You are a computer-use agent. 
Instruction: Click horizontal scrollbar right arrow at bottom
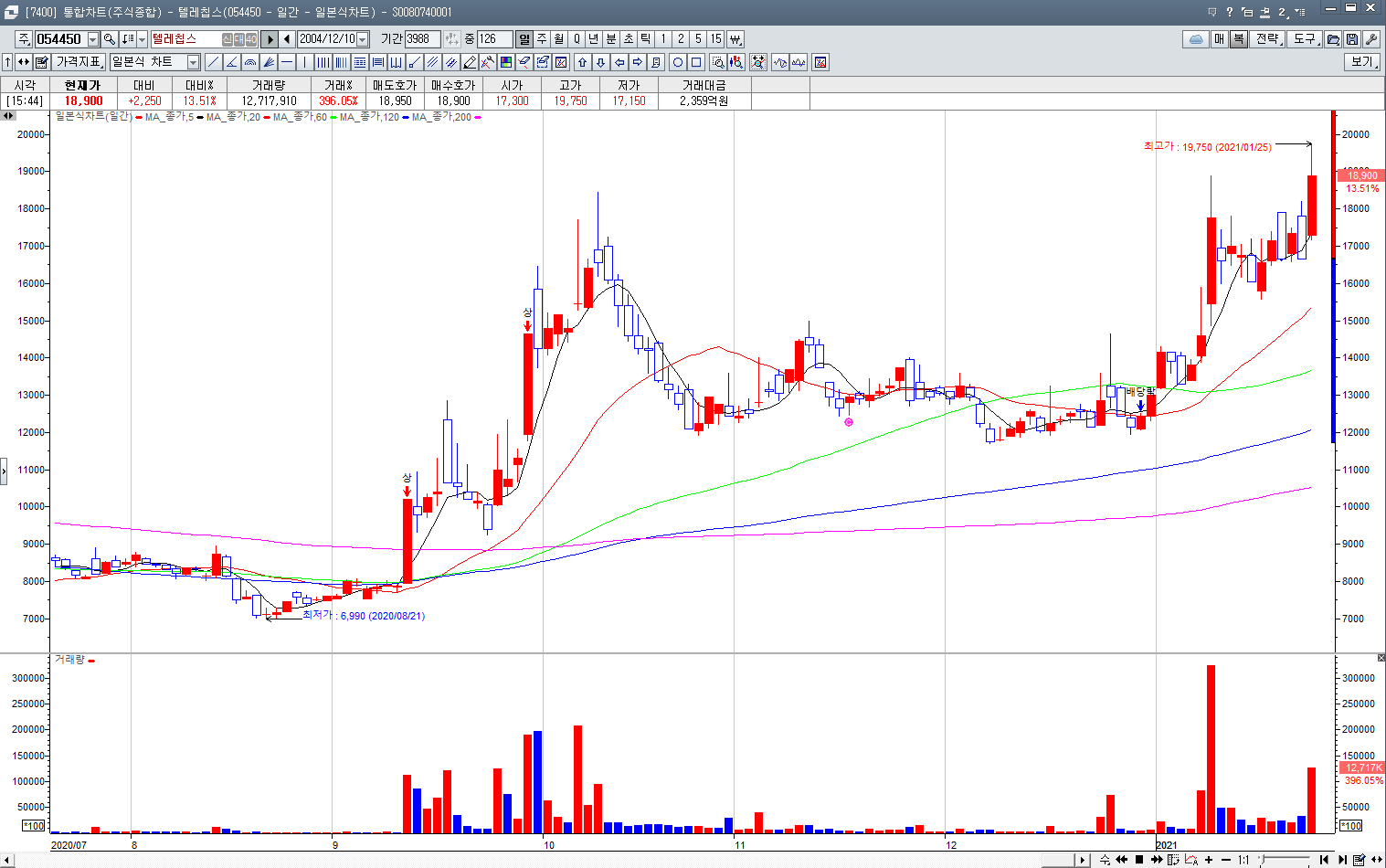1083,860
